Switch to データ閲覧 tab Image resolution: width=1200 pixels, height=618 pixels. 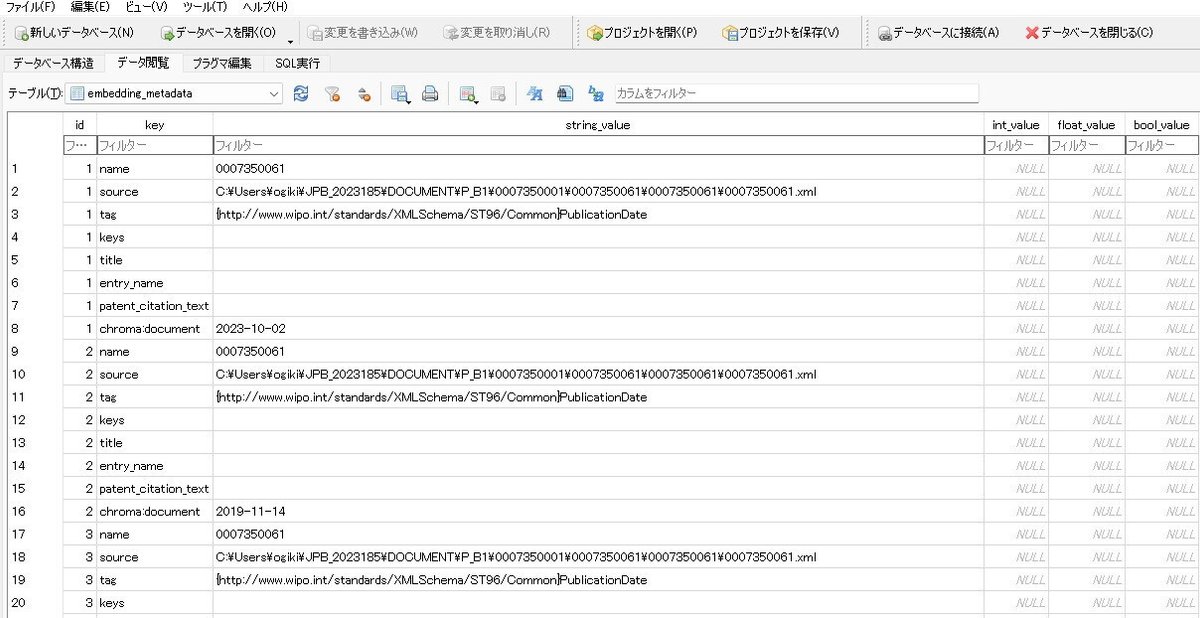click(143, 63)
